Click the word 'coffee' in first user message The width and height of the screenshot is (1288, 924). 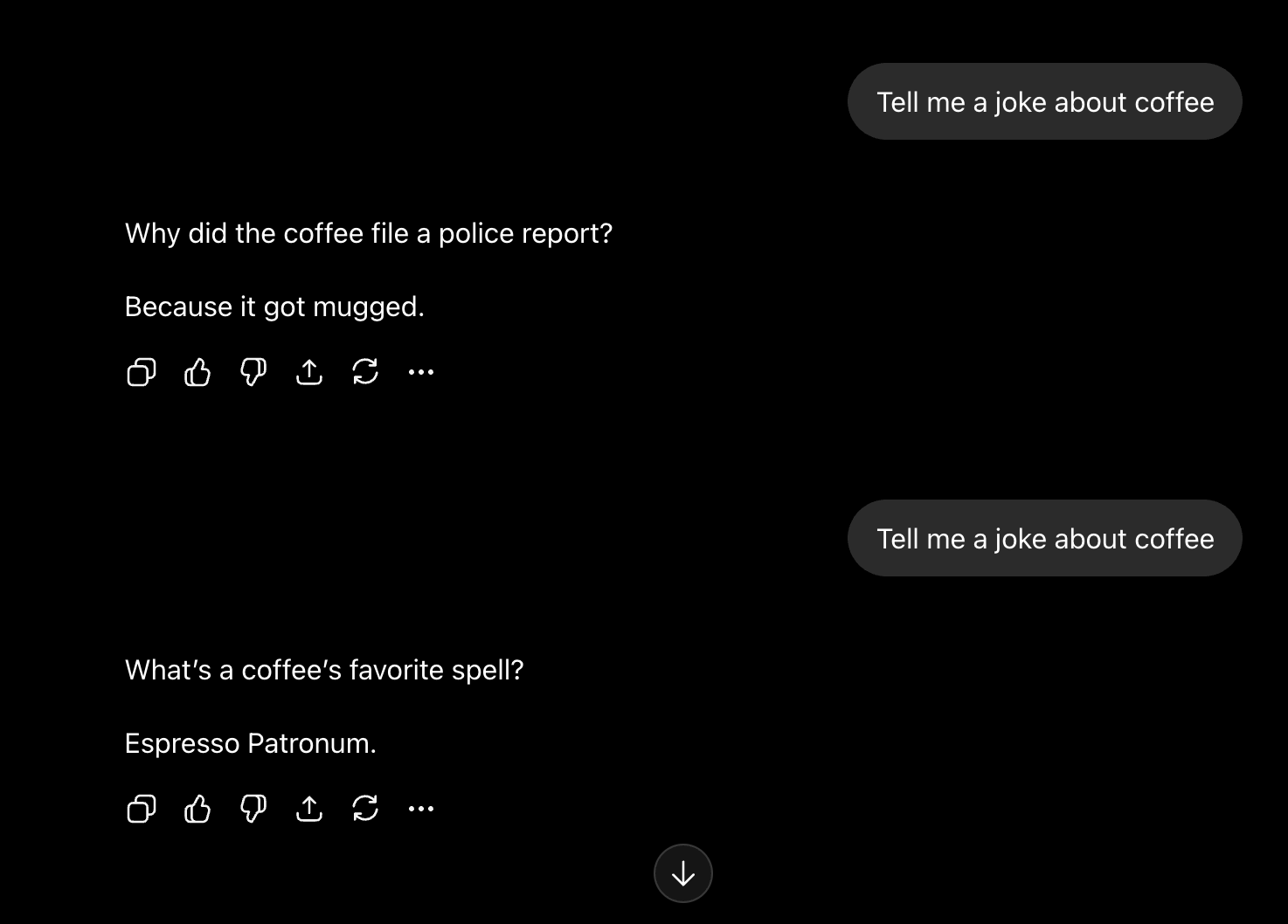1174,102
